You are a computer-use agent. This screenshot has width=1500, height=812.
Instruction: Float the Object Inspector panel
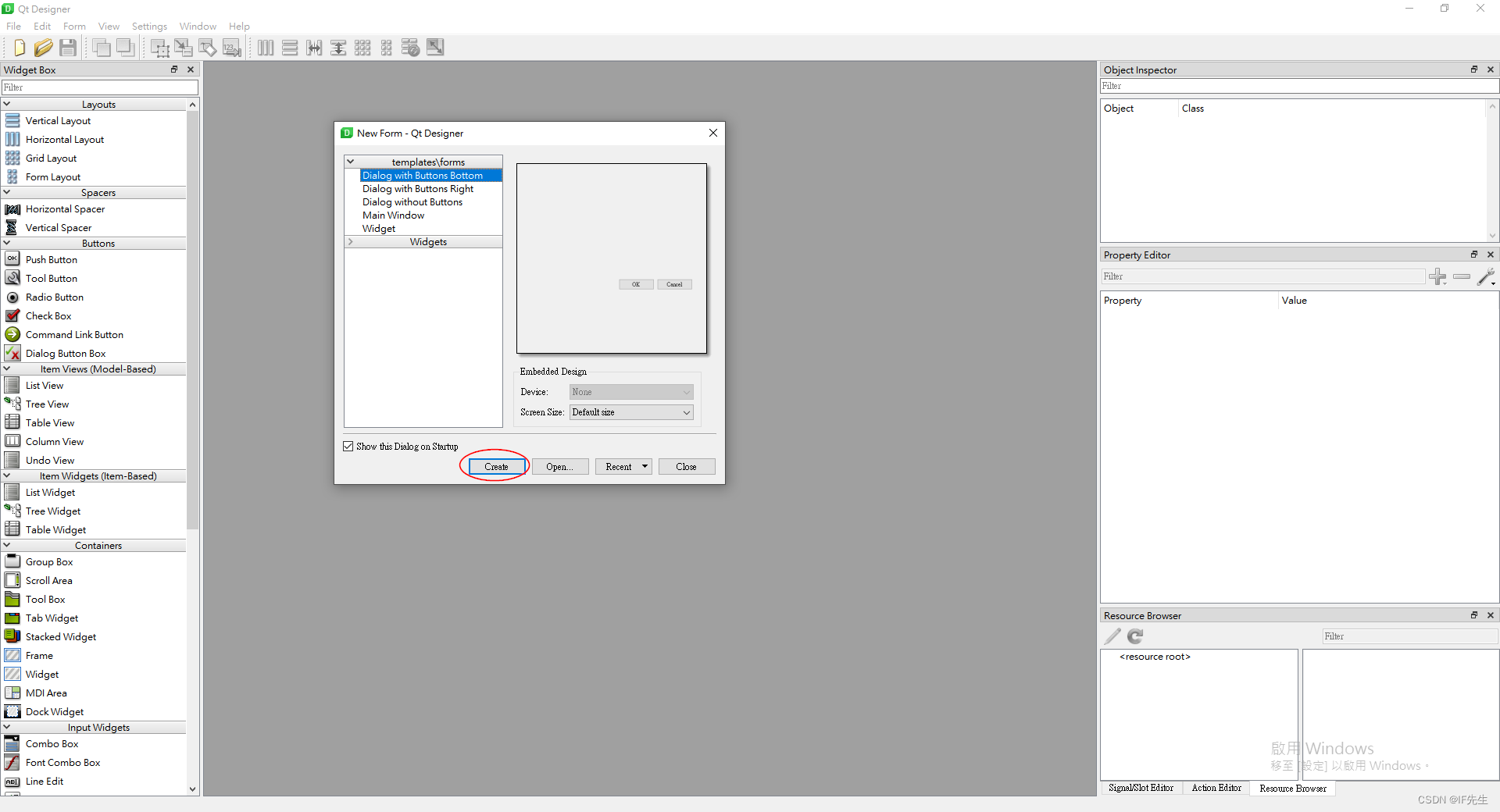pos(1474,69)
